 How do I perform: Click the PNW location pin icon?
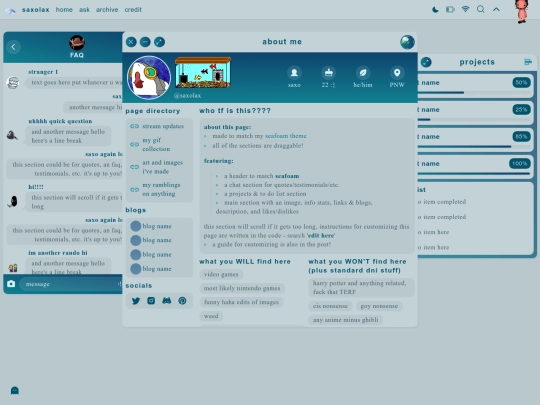coord(397,73)
